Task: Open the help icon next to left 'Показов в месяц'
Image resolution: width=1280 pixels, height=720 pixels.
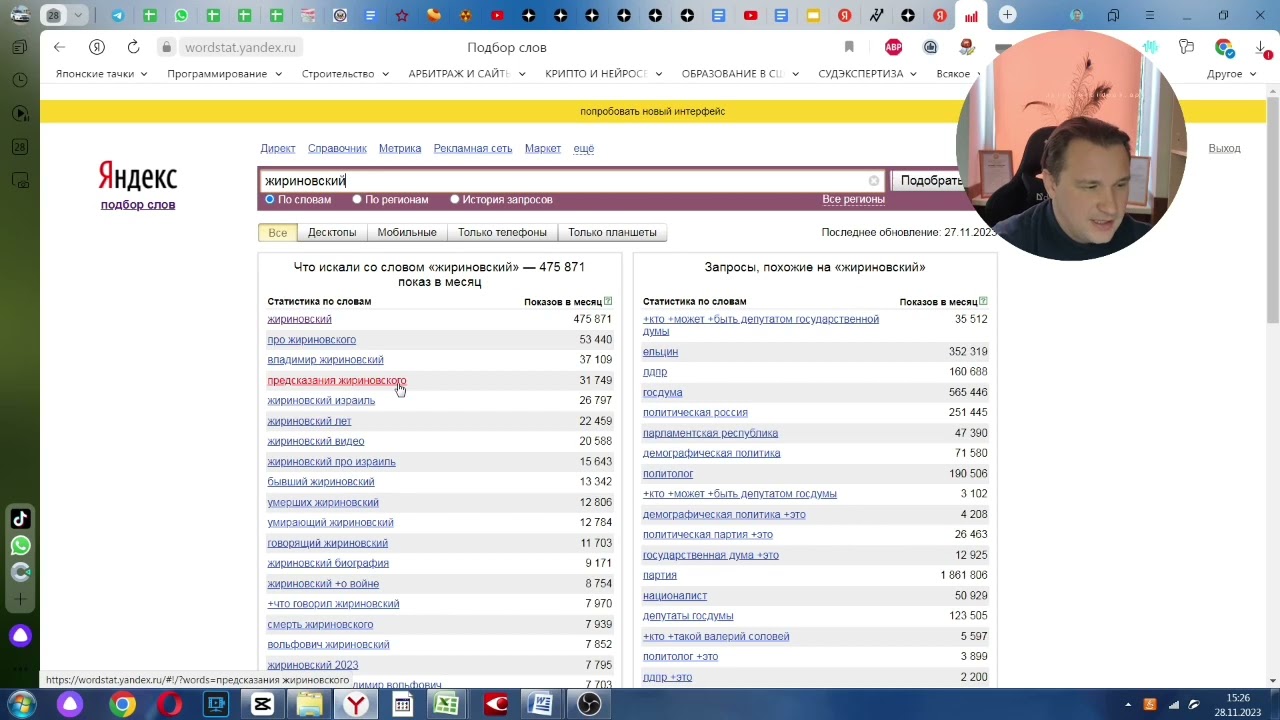Action: tap(608, 301)
